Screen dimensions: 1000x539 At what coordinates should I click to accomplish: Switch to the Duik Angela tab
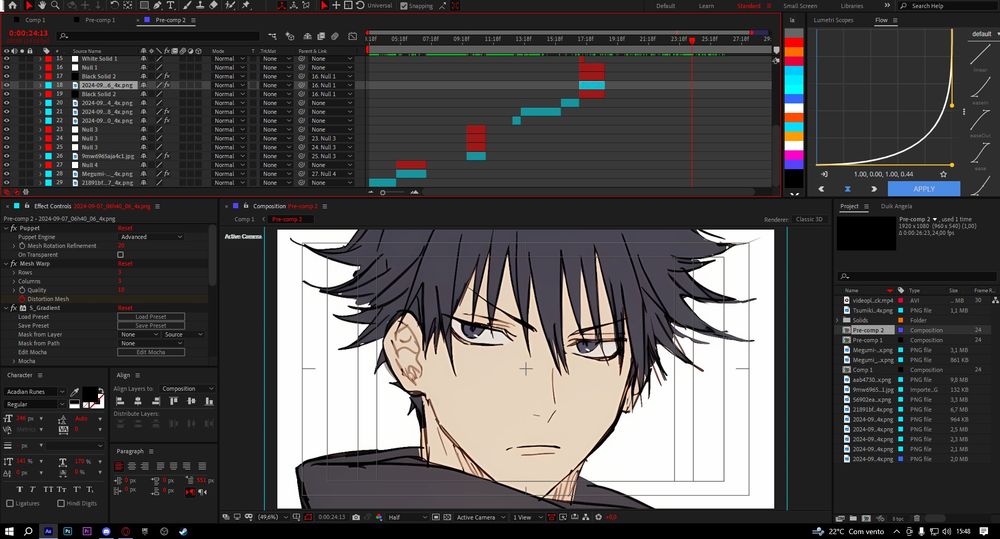(x=896, y=206)
